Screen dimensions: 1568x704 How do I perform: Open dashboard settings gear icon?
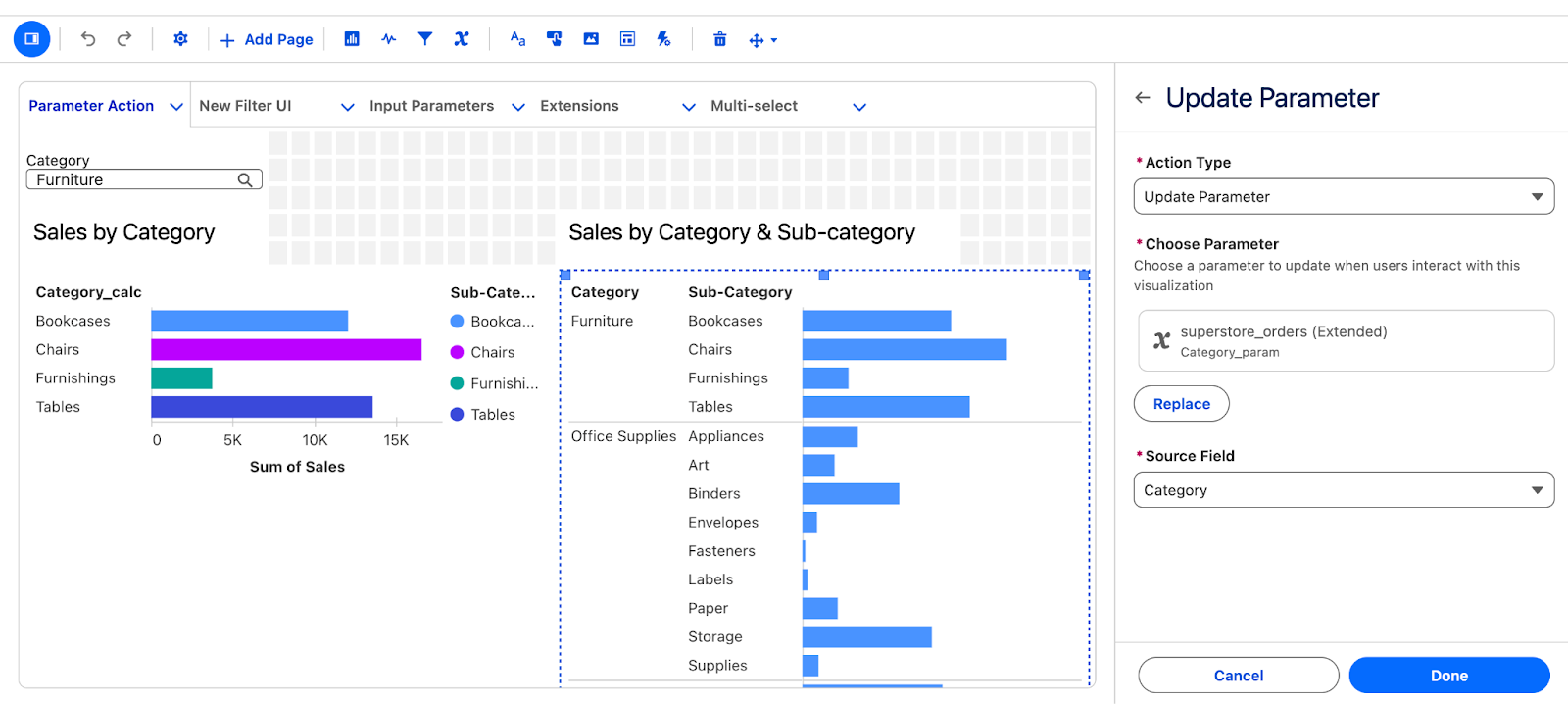[x=180, y=39]
